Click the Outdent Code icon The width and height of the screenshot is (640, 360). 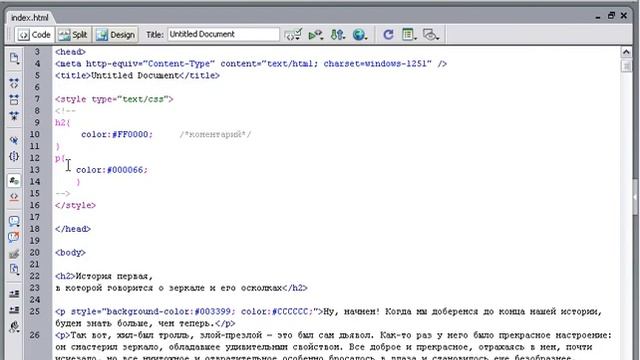tap(14, 310)
